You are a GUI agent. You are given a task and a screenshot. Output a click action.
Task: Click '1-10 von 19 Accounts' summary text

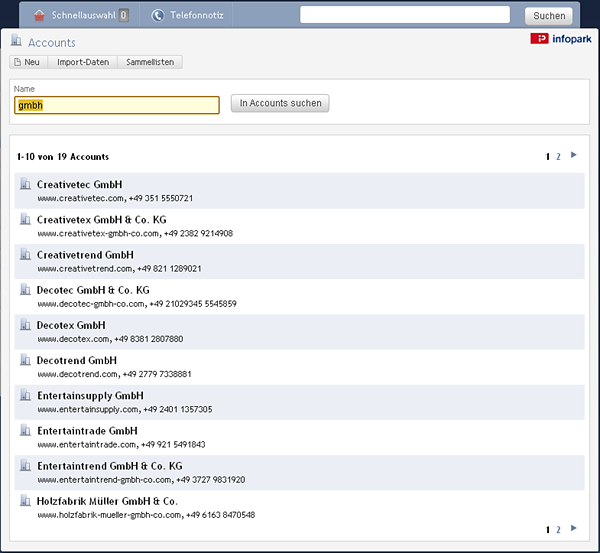click(63, 157)
